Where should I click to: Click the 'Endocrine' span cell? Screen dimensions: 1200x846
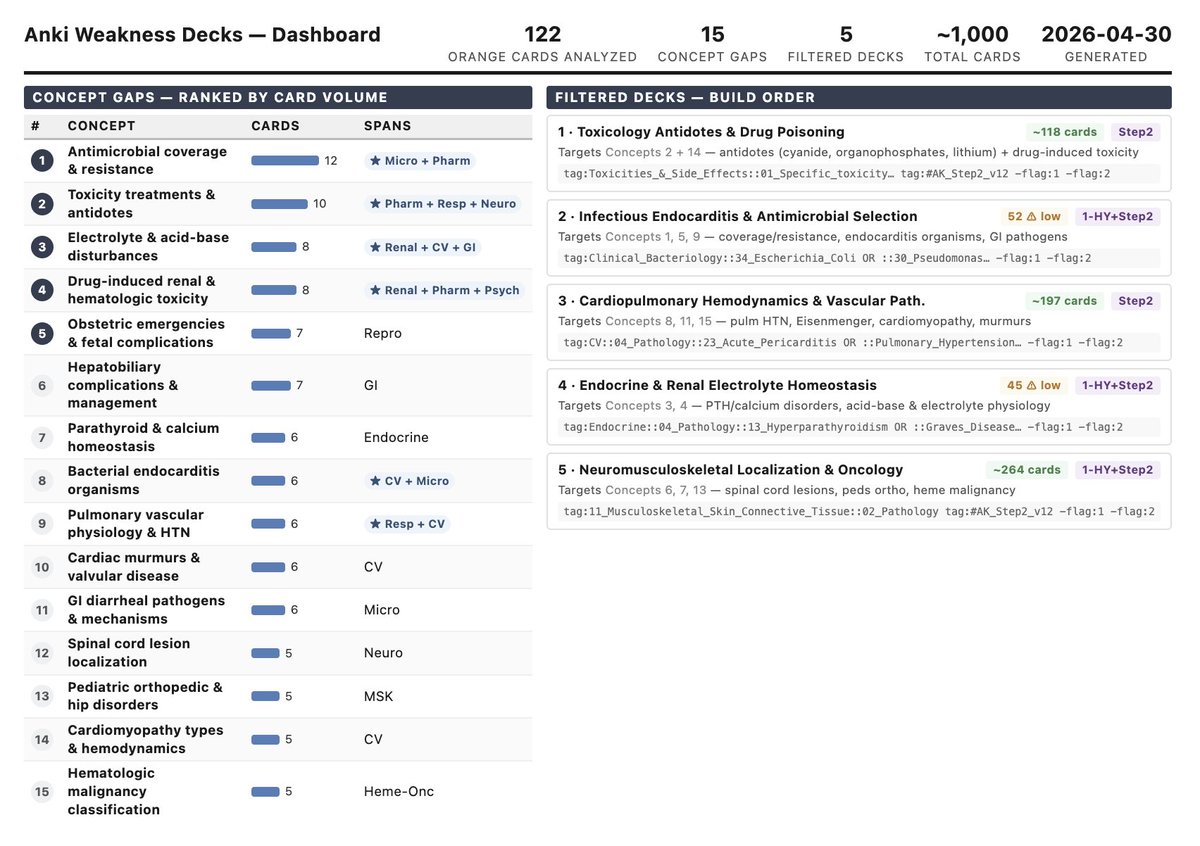coord(396,437)
